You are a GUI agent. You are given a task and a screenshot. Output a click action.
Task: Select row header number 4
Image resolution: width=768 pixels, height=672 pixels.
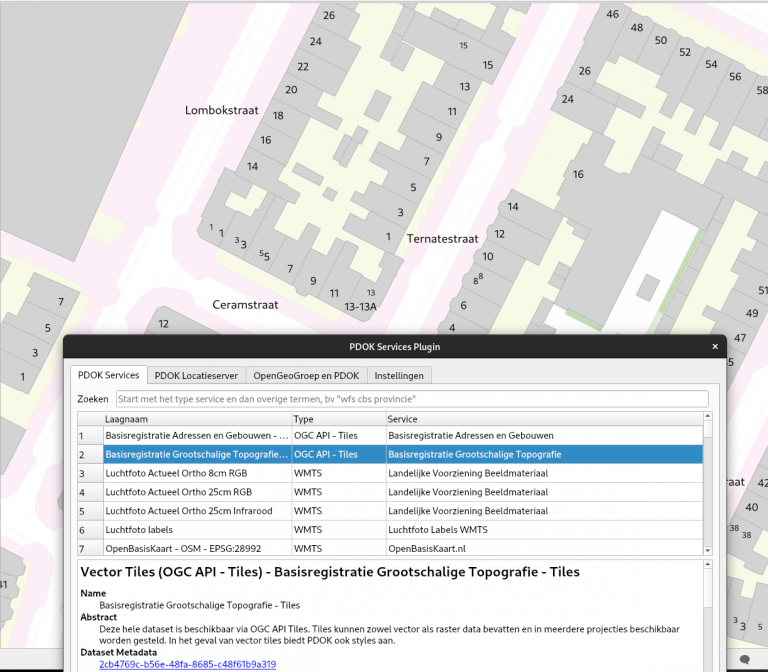pyautogui.click(x=90, y=492)
